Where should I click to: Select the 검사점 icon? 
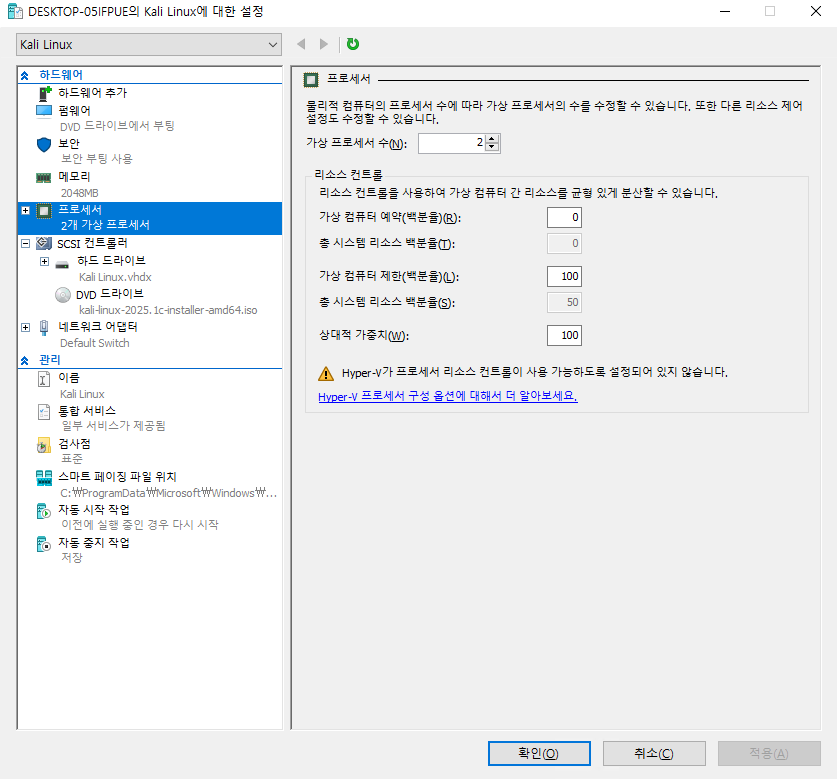click(44, 445)
